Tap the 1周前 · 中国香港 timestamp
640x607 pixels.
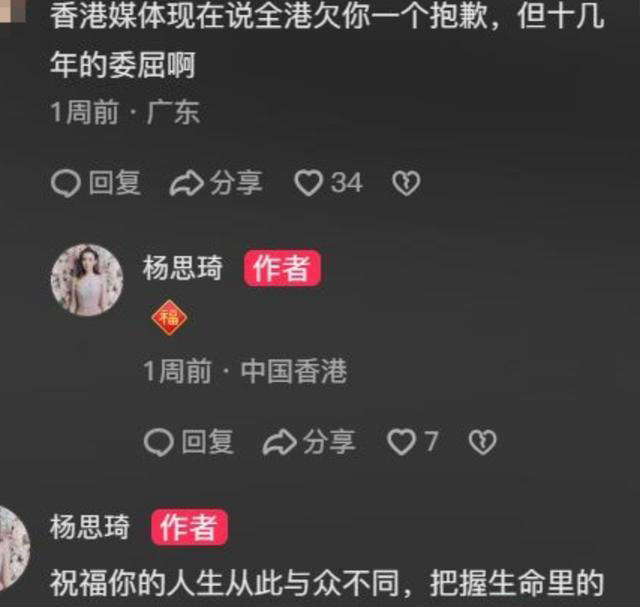coord(245,371)
